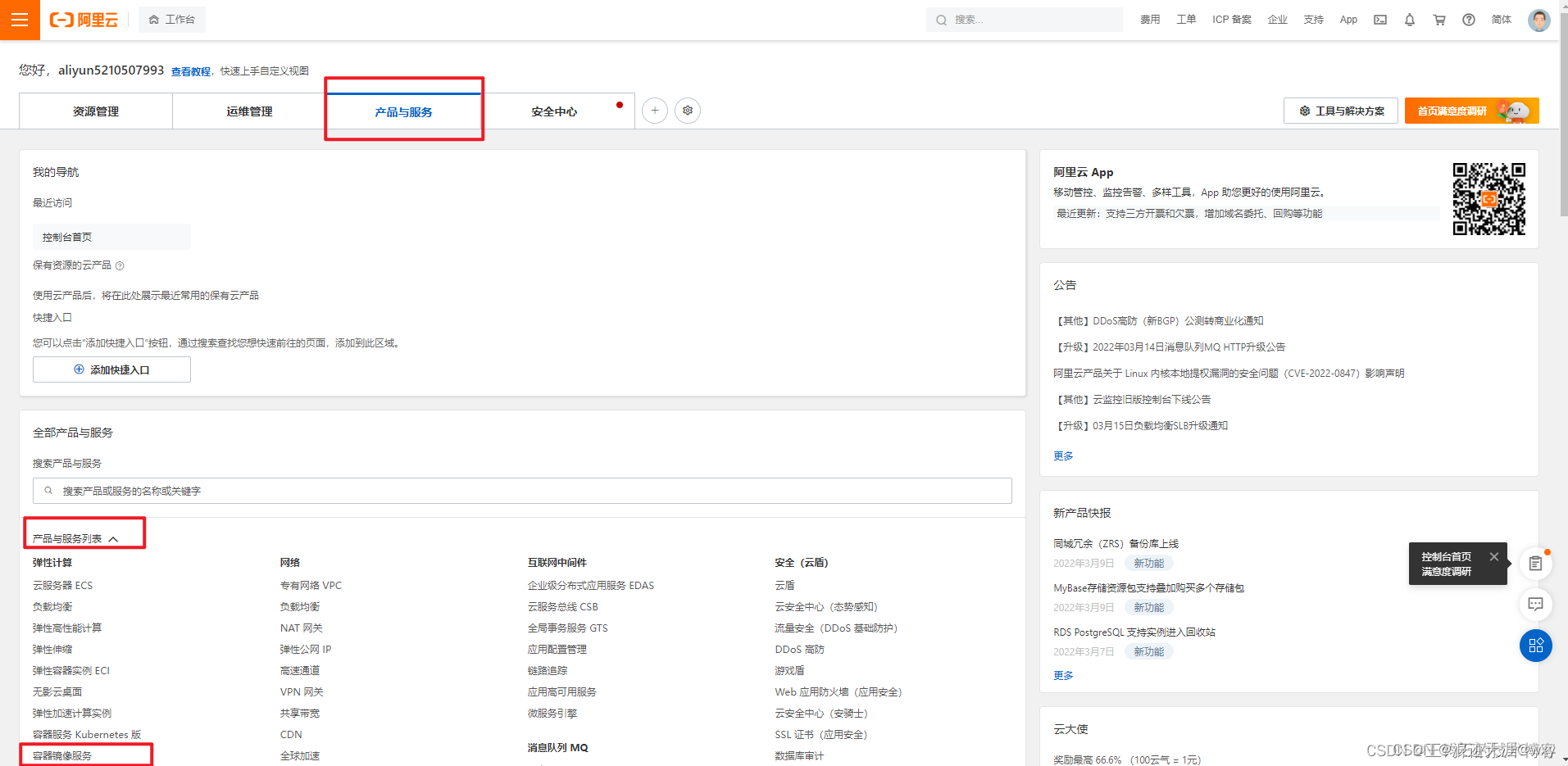This screenshot has height=766, width=1568.
Task: Open the help question-mark icon
Action: coord(1469,20)
